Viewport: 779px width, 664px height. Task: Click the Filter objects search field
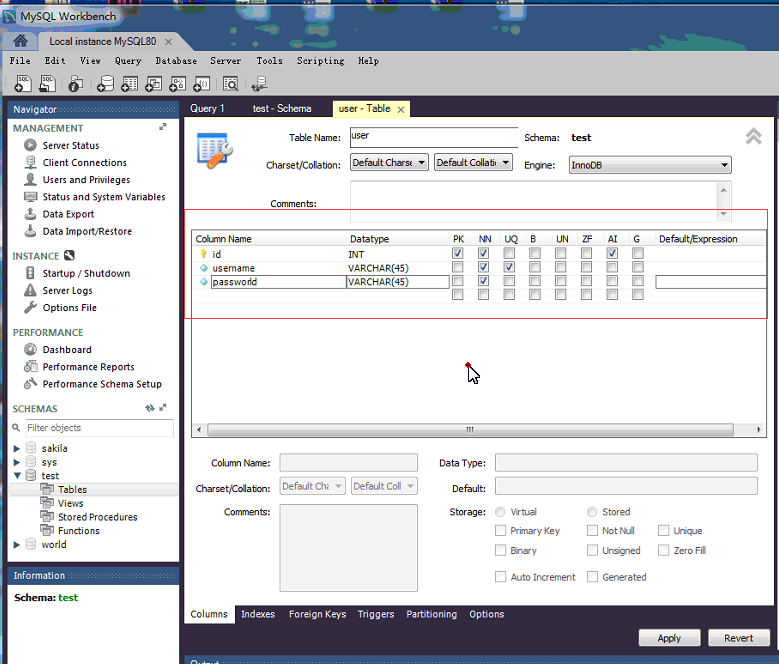pyautogui.click(x=99, y=428)
